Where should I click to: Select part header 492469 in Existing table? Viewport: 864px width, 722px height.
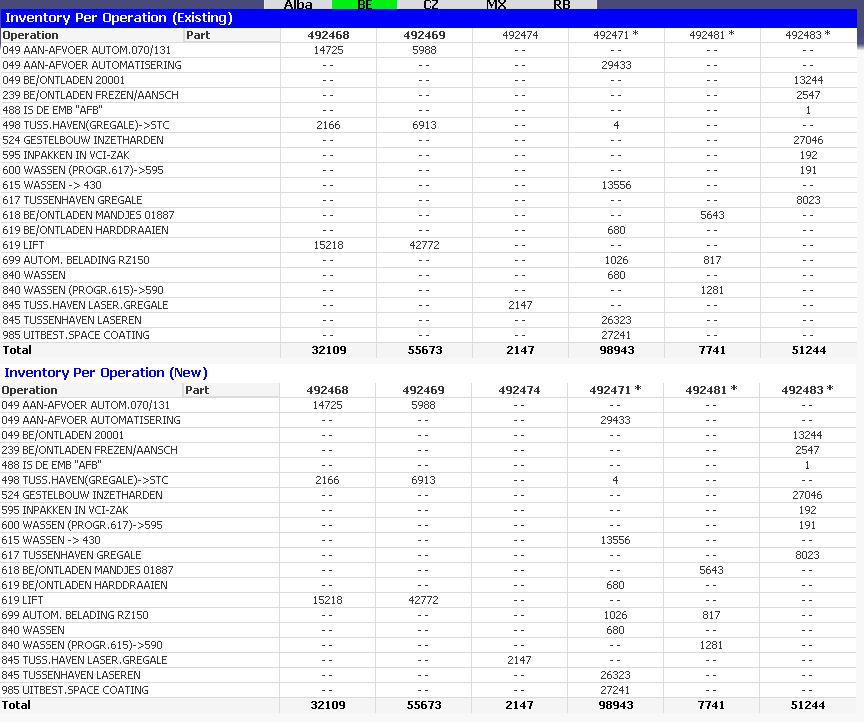(x=424, y=35)
